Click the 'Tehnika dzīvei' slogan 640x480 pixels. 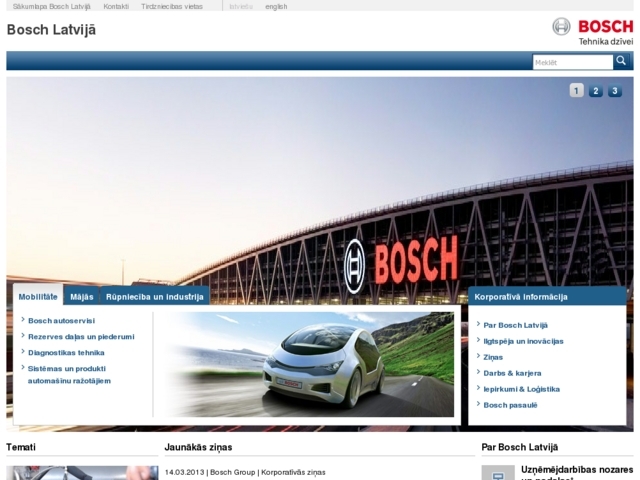point(606,41)
